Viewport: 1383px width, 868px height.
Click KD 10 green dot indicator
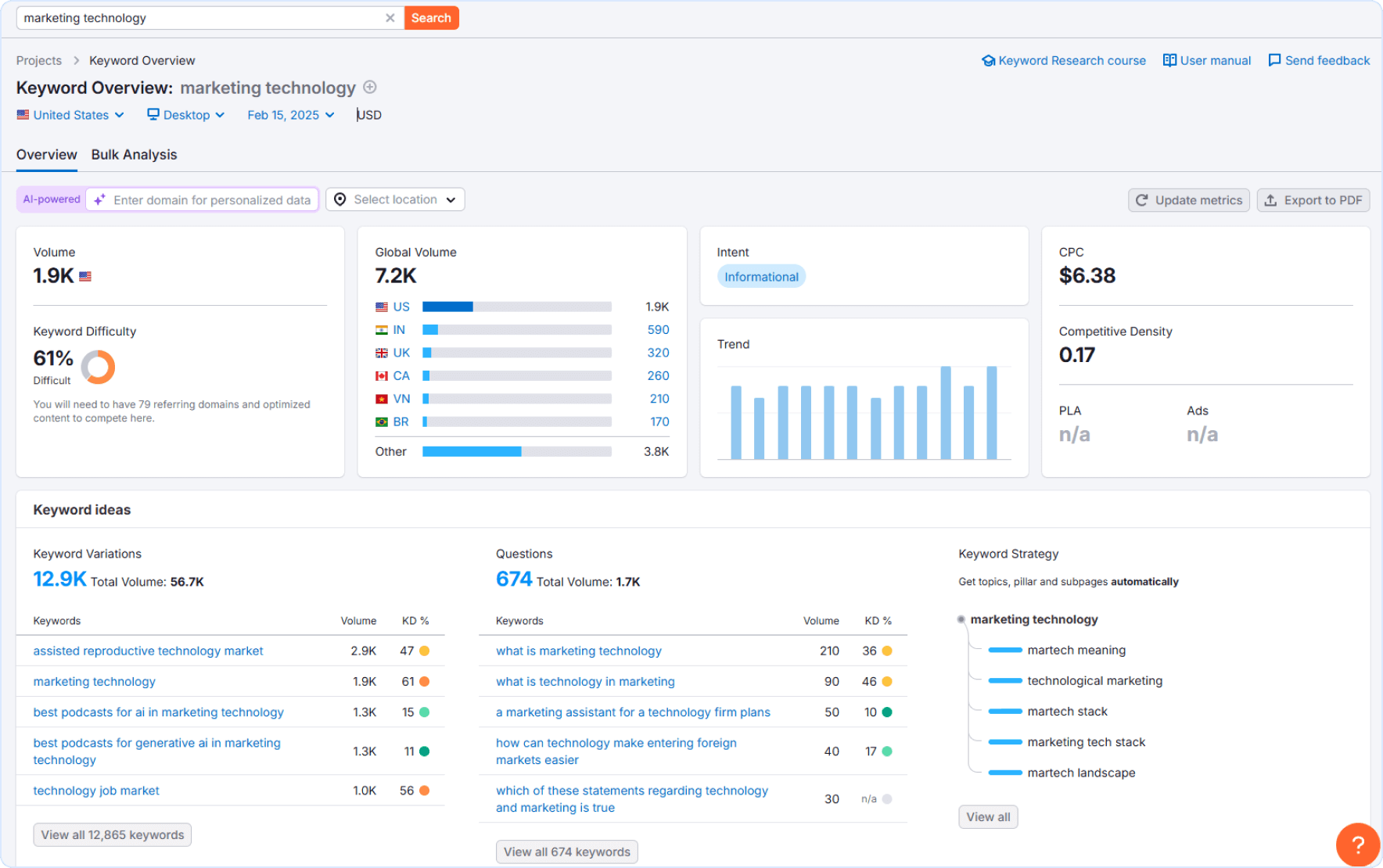click(x=887, y=712)
